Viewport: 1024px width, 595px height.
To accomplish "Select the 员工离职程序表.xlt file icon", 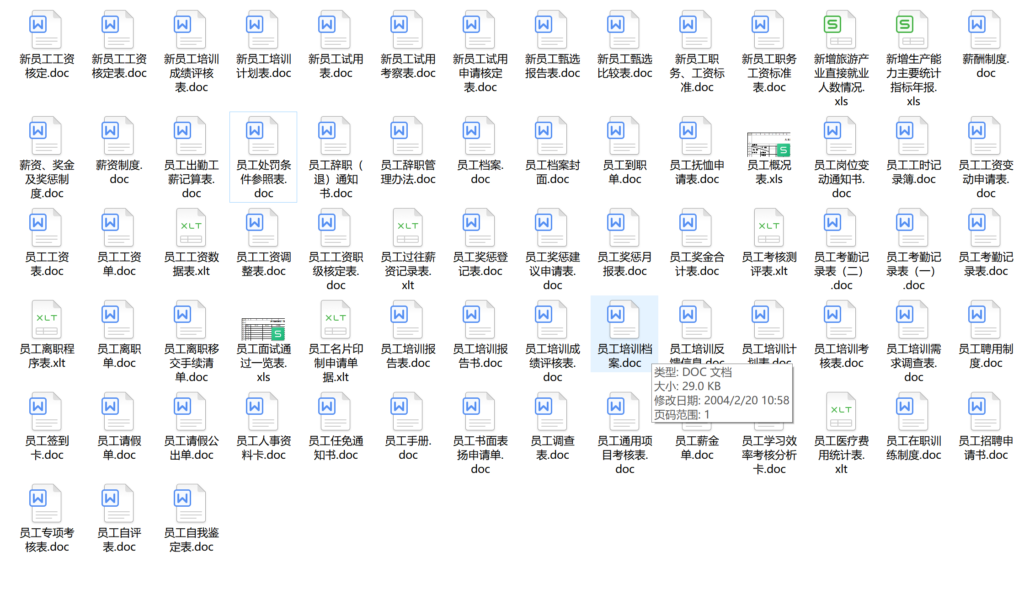I will click(47, 321).
